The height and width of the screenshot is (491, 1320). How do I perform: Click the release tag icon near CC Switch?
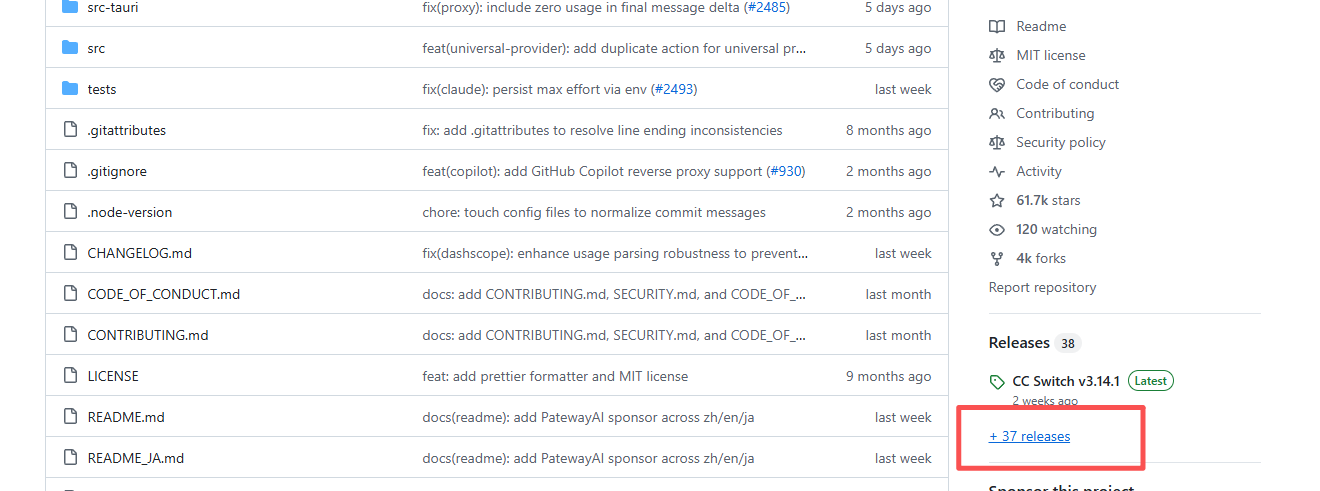click(996, 382)
